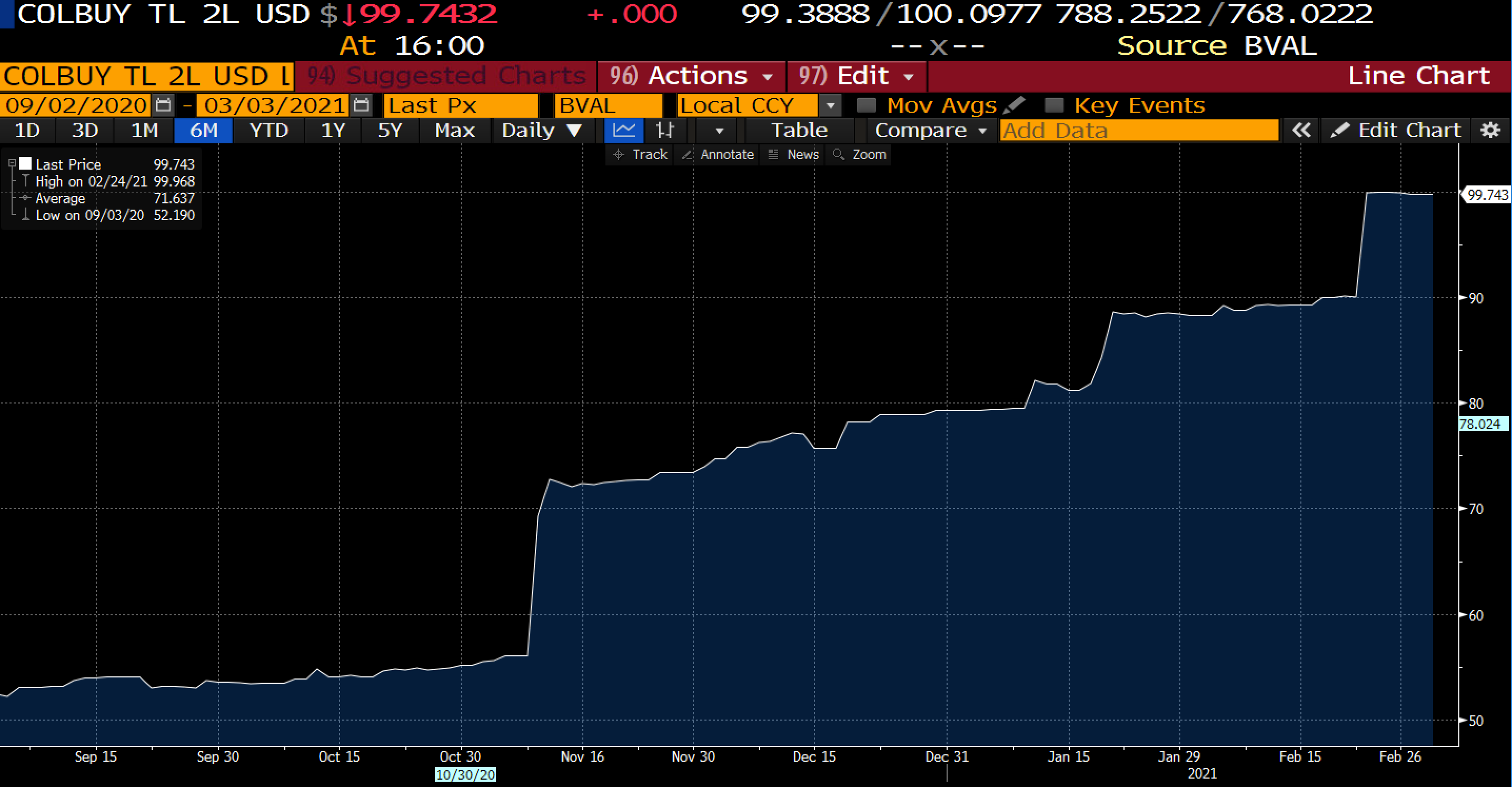The height and width of the screenshot is (787, 1512).
Task: Click the header price 99.7432
Action: point(428,14)
